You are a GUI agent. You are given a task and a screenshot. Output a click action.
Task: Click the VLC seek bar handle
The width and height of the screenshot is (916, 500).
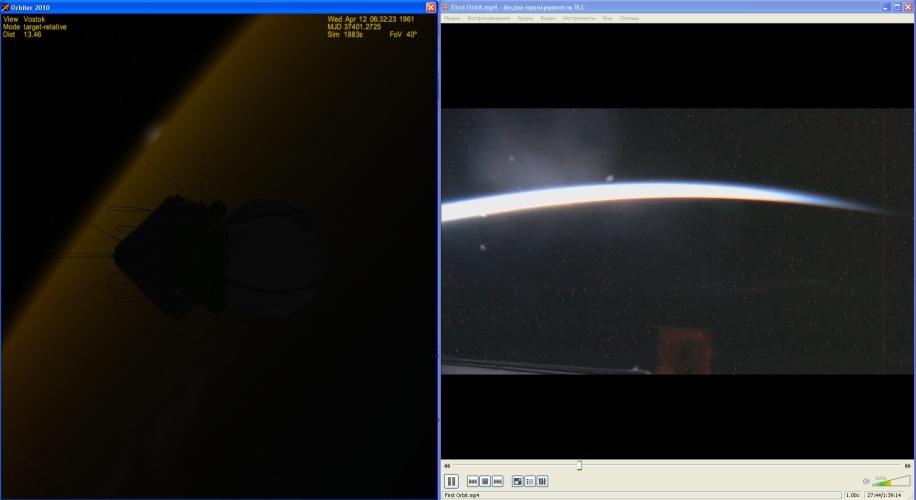(579, 466)
